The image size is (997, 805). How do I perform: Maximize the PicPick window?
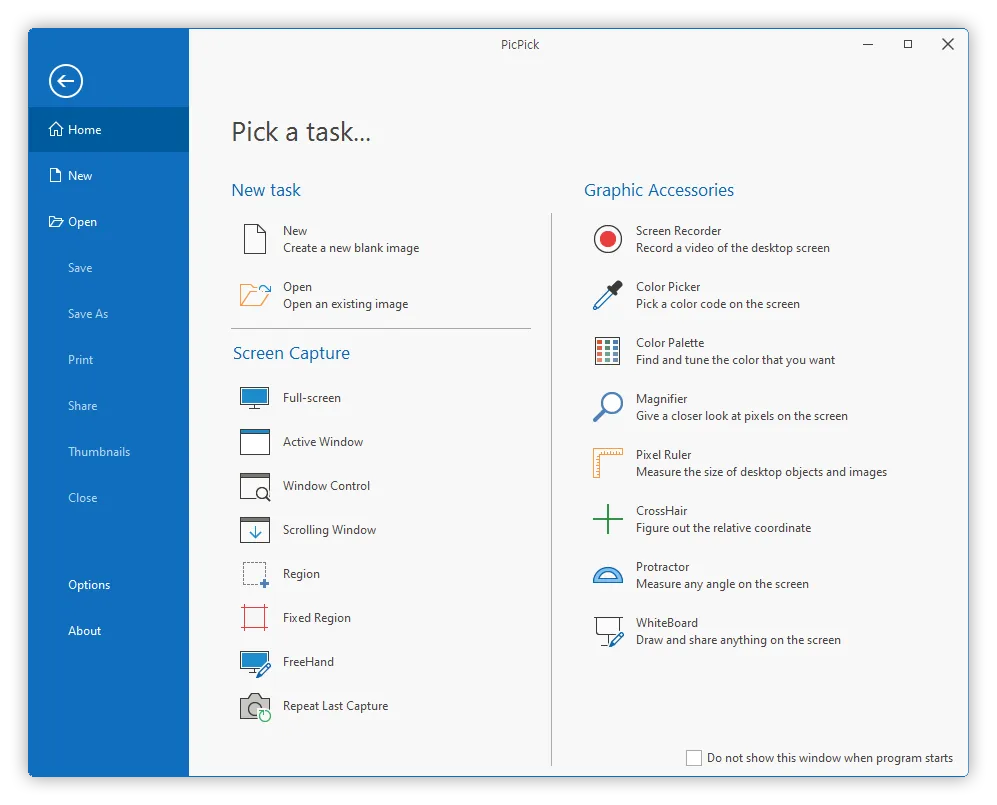(908, 45)
